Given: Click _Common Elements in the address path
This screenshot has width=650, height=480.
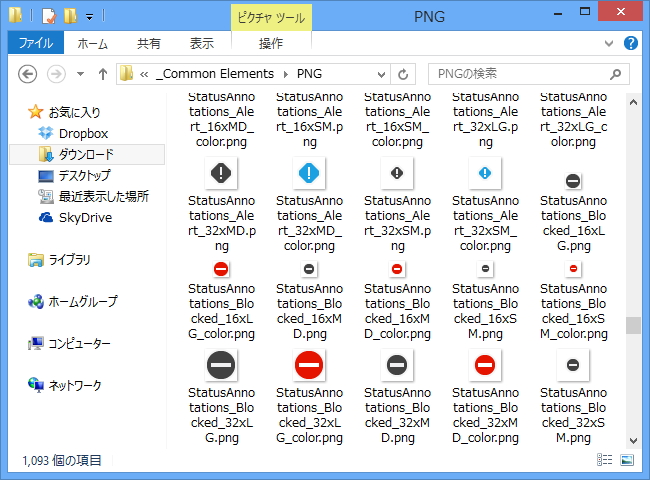Looking at the screenshot, I should tap(215, 74).
